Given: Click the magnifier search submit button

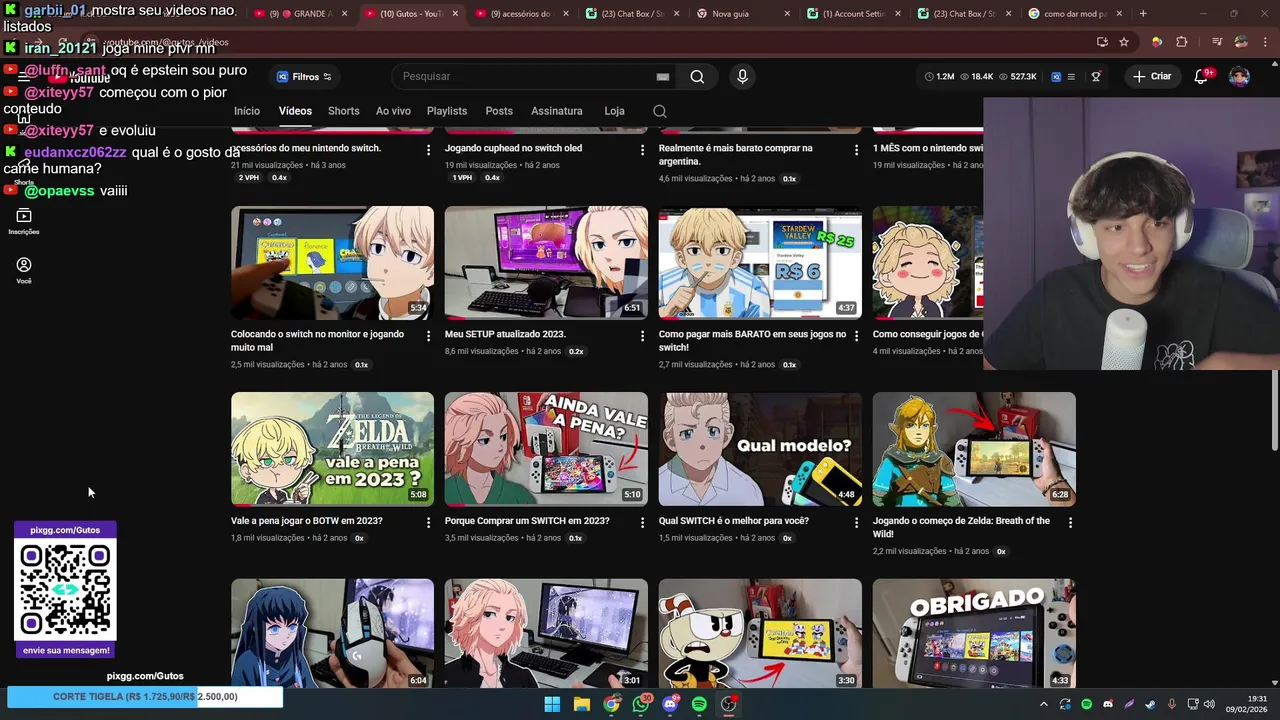Looking at the screenshot, I should pos(697,77).
